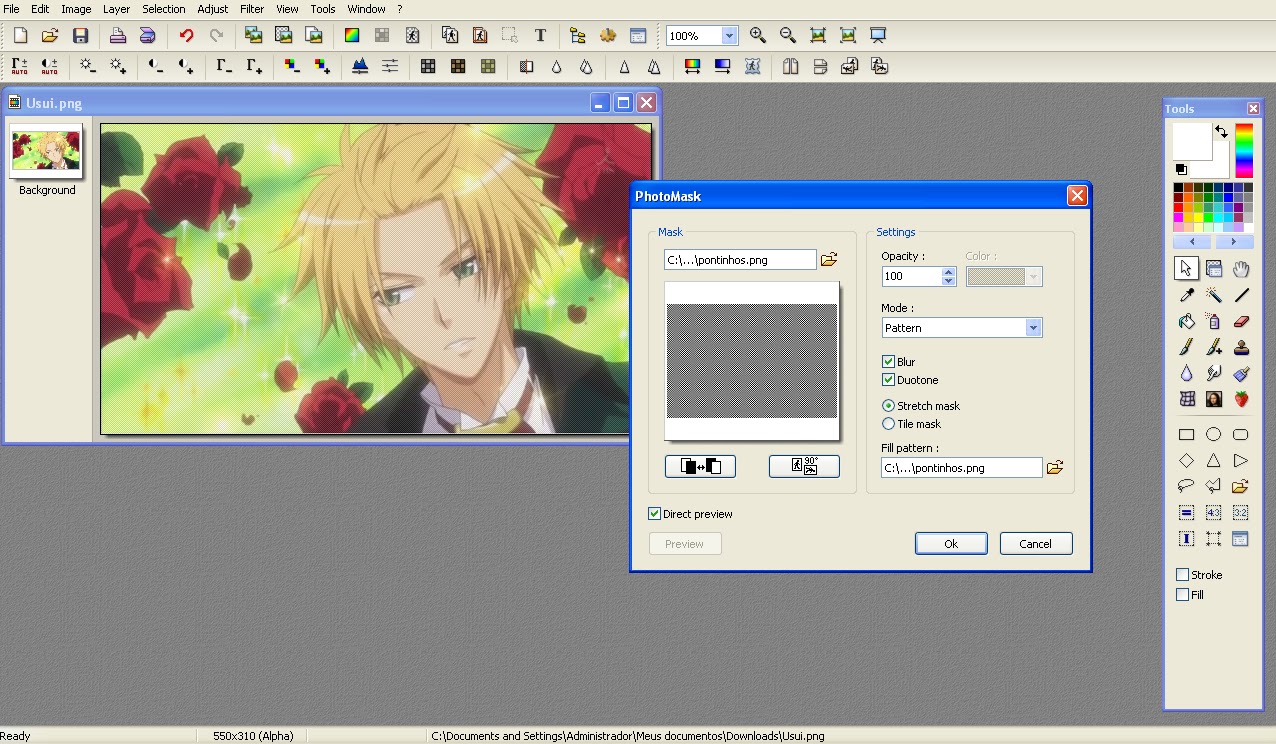The width and height of the screenshot is (1276, 744).
Task: Increase the Opacity value with up arrow
Action: (x=949, y=271)
